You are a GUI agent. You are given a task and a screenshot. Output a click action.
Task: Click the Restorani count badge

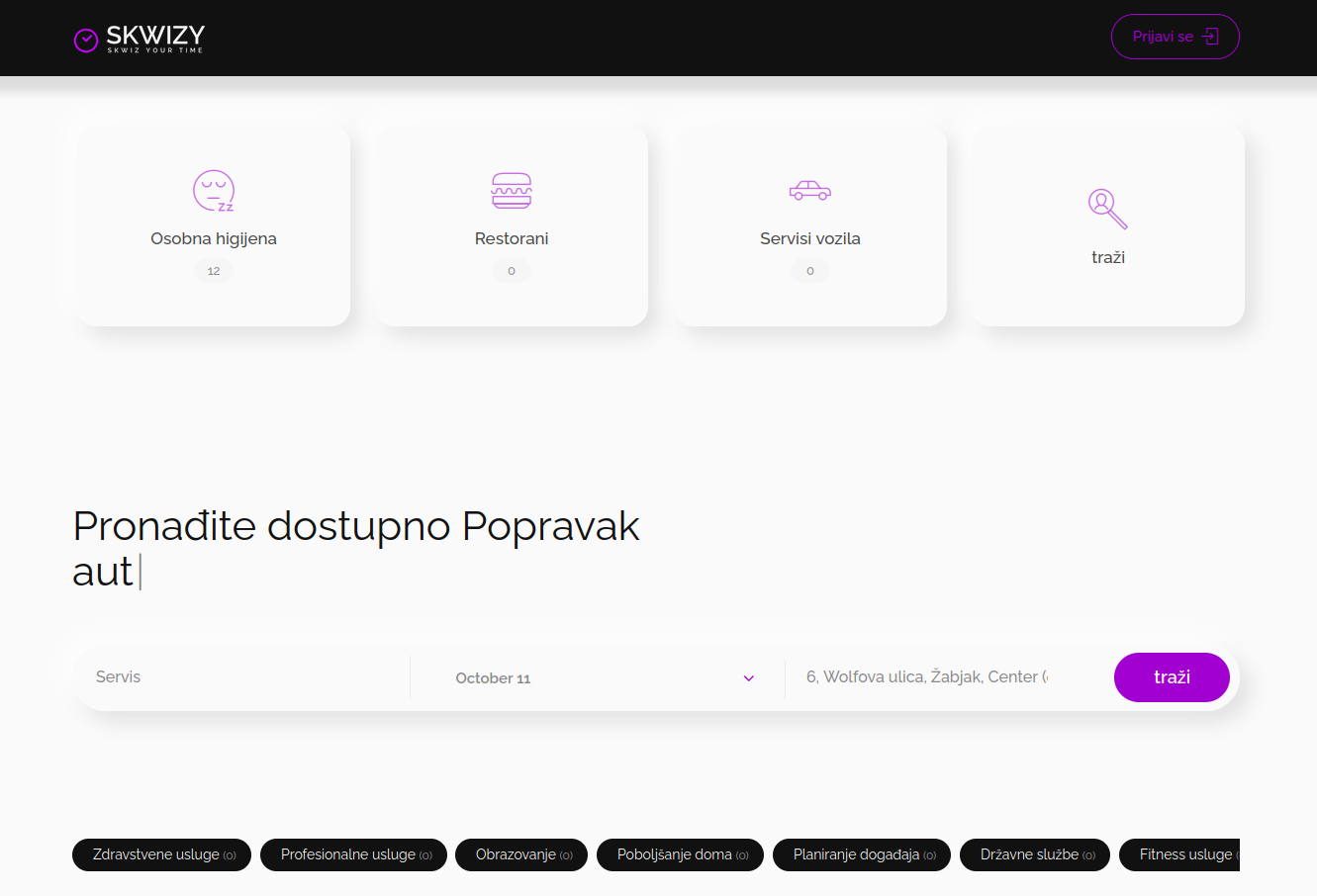pos(512,271)
